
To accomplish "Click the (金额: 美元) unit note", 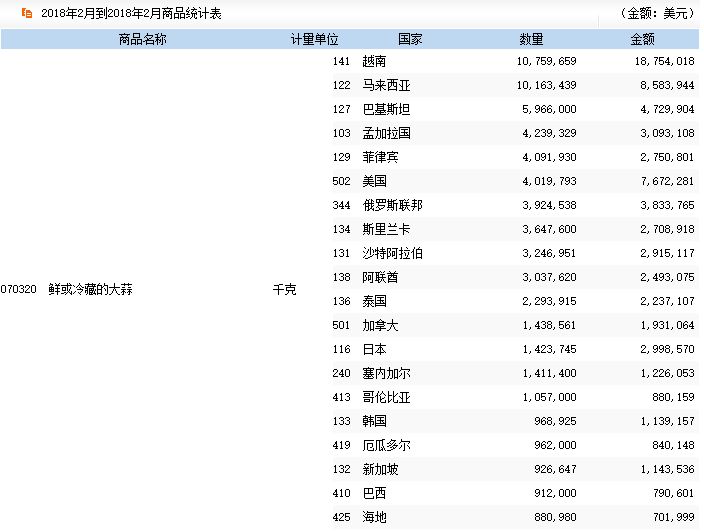I will tap(657, 13).
